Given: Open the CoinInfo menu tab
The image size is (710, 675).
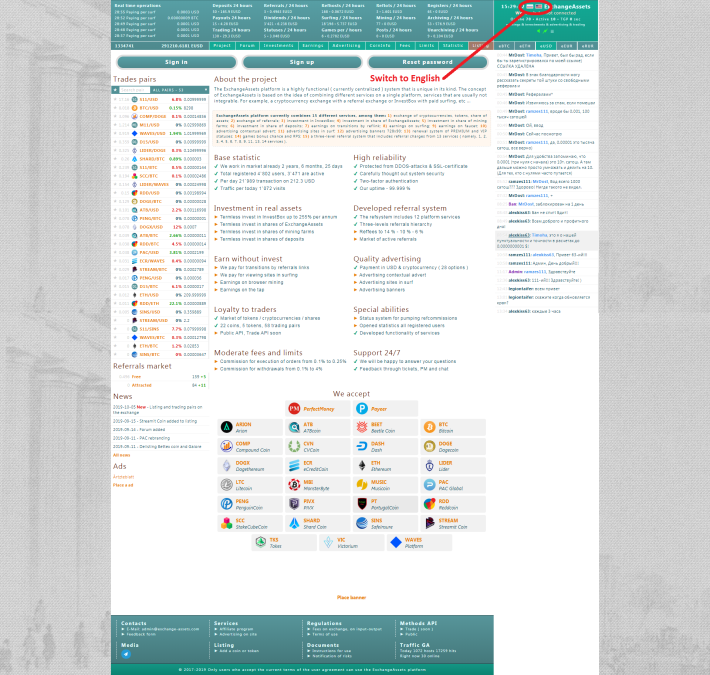Looking at the screenshot, I should (380, 46).
